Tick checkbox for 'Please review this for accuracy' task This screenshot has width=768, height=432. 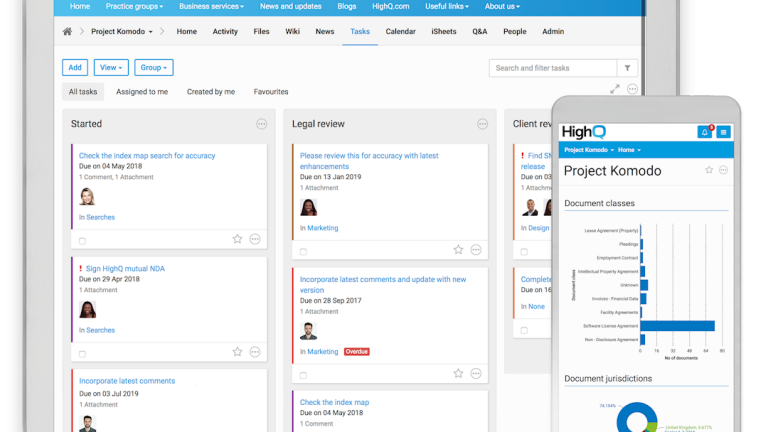(303, 252)
